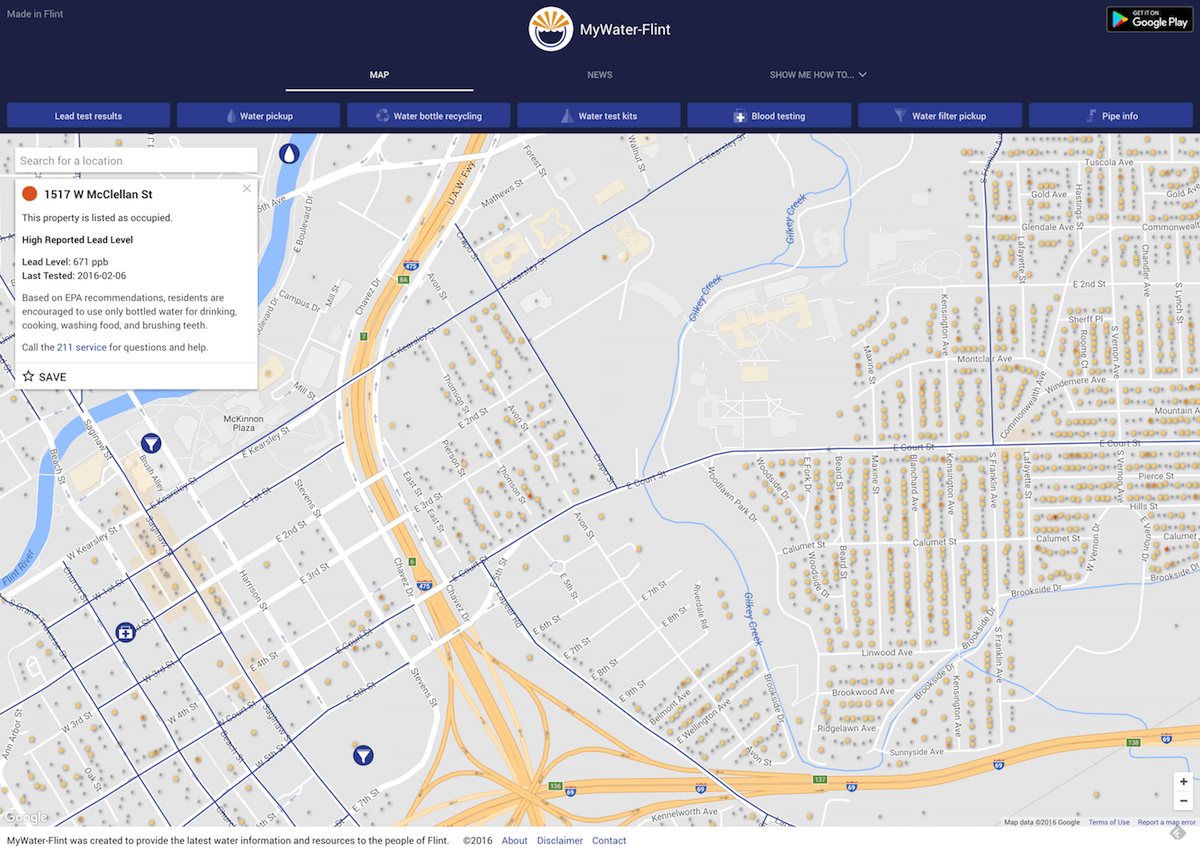Click the Google logo on the map

click(25, 818)
